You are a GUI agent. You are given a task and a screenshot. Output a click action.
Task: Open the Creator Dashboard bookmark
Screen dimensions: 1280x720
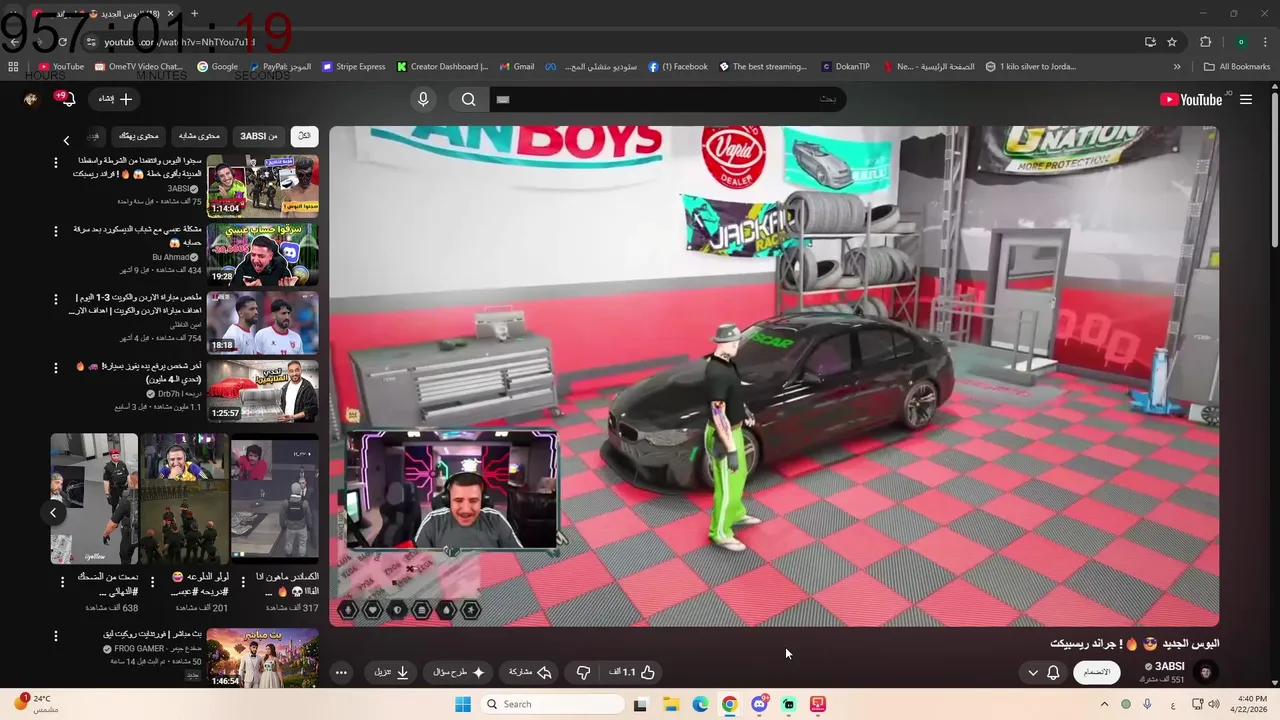pos(442,67)
